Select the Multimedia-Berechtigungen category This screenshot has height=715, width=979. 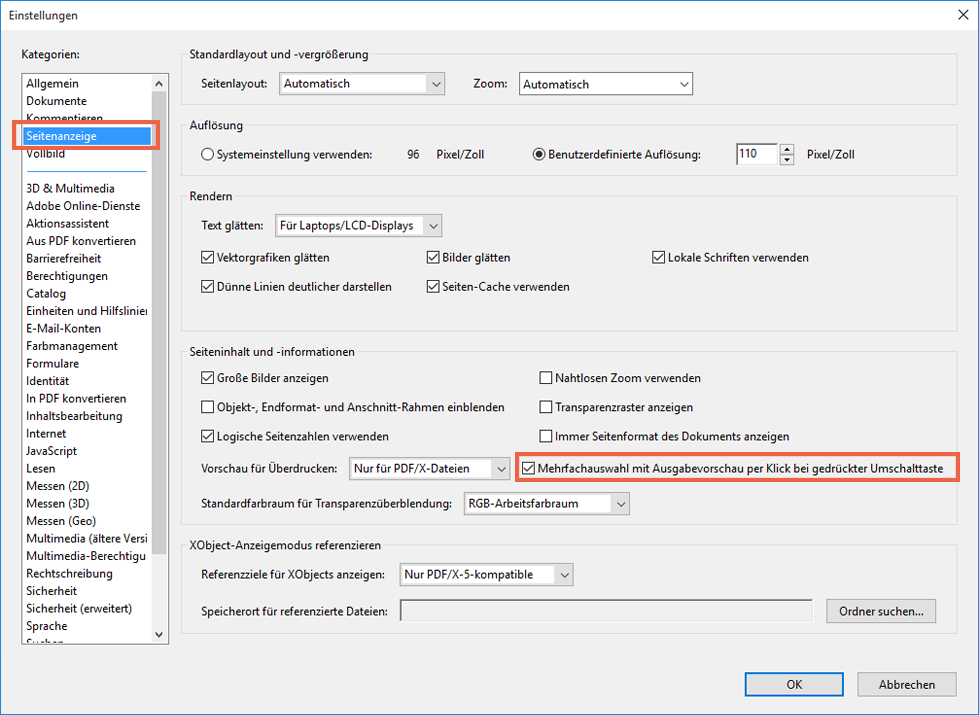click(x=86, y=556)
